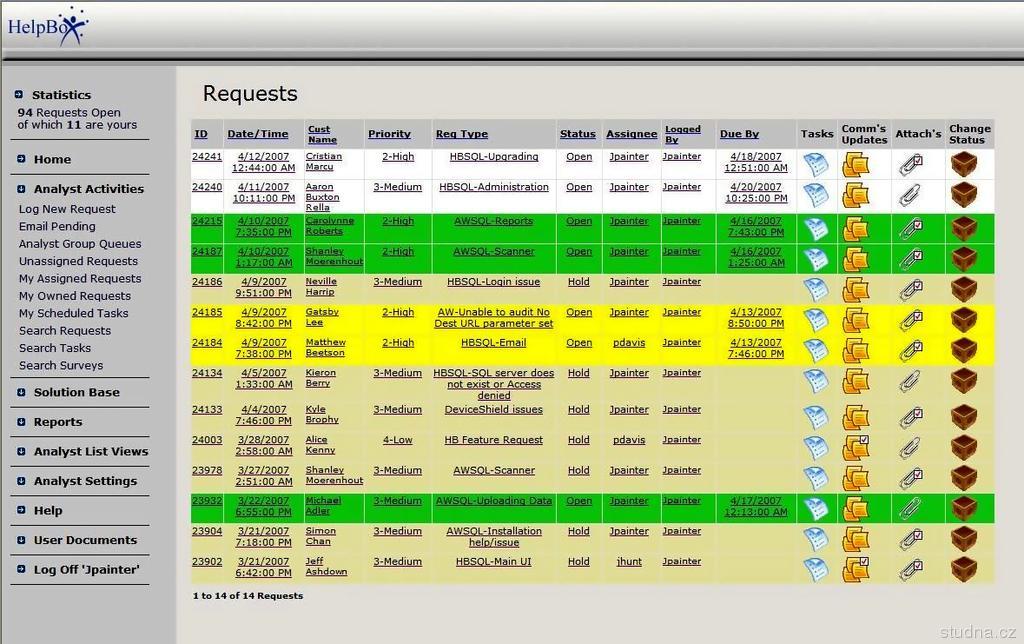Sort table by Date/Time column header
This screenshot has width=1024, height=644.
(x=257, y=134)
